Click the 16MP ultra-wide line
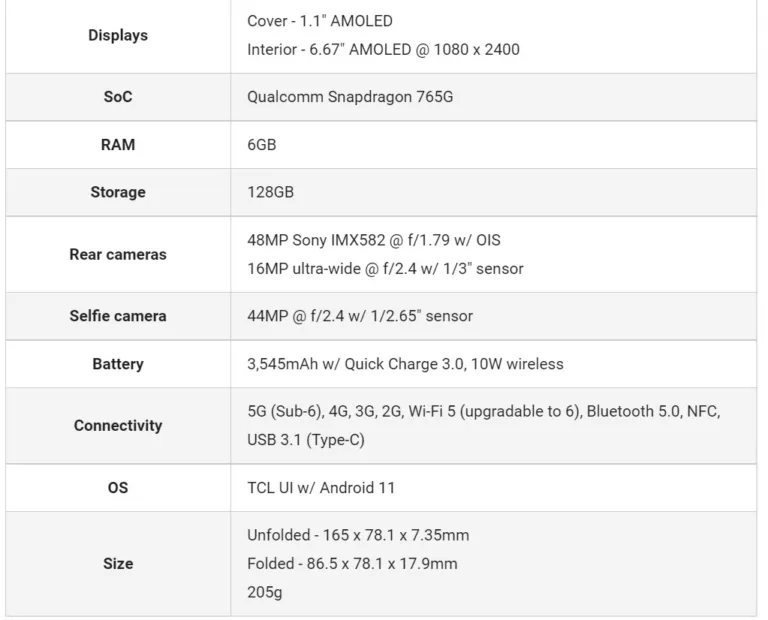 (x=385, y=268)
